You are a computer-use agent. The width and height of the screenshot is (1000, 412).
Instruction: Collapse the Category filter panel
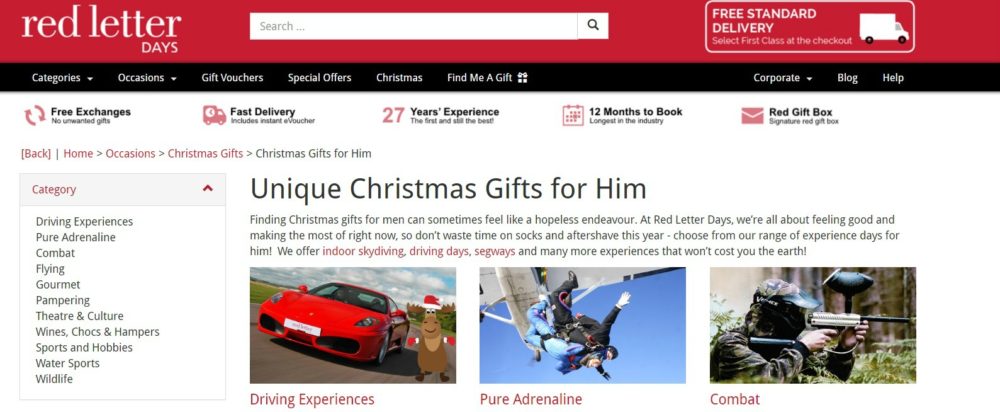pos(207,188)
